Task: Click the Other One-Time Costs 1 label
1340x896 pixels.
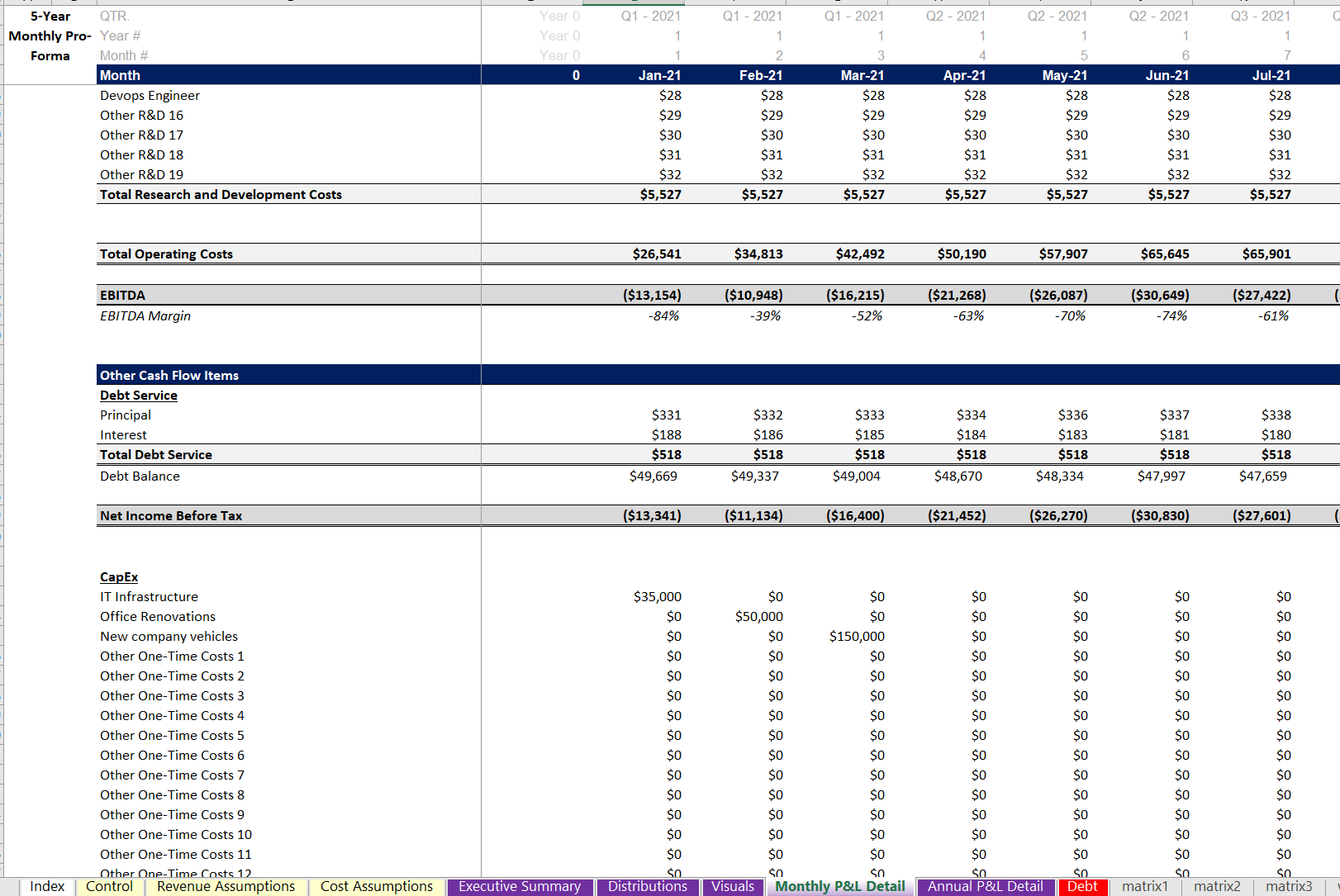Action: [172, 657]
